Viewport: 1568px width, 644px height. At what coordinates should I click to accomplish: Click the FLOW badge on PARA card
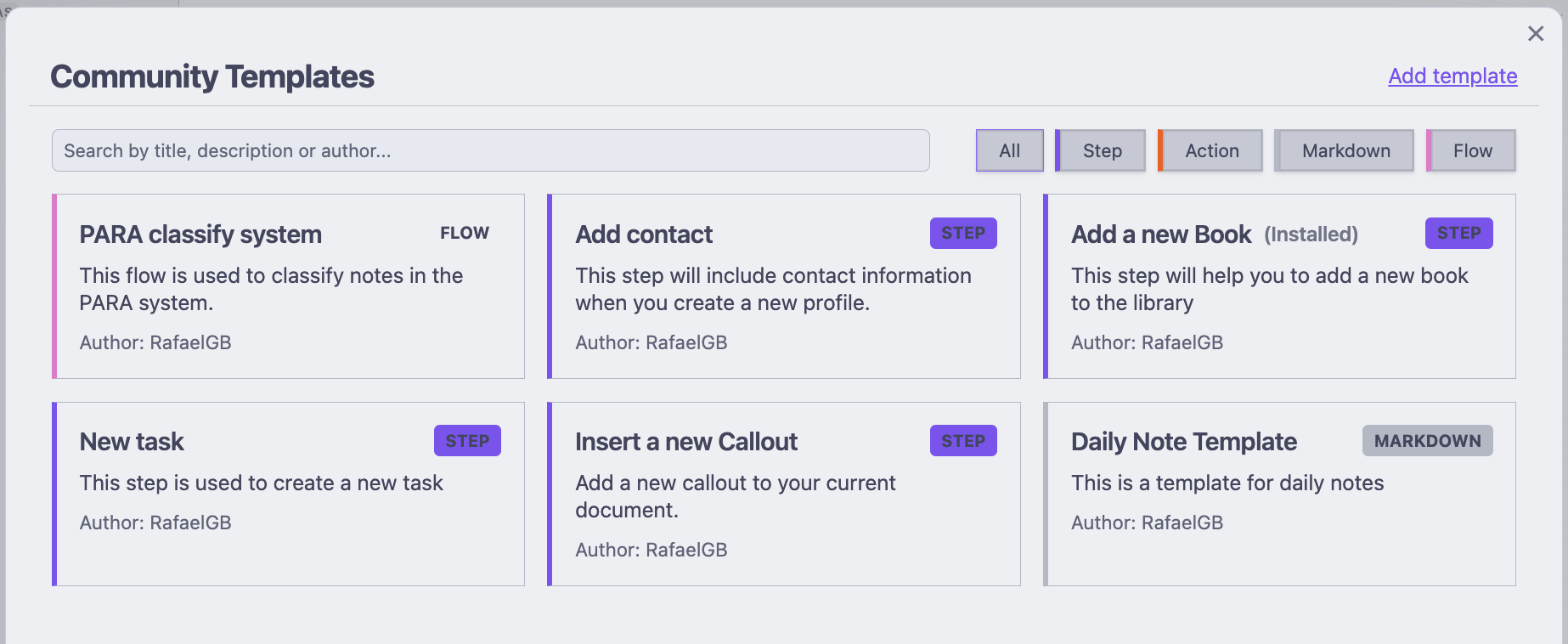(465, 233)
